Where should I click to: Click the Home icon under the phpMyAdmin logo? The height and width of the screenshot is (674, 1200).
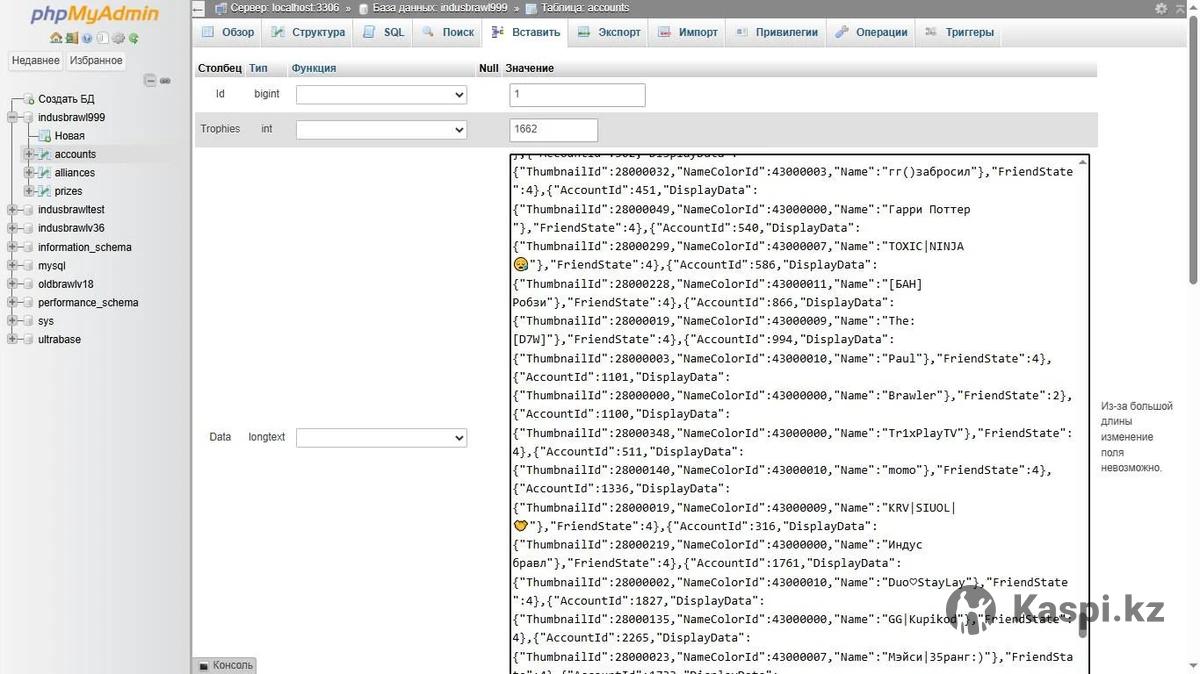click(x=56, y=38)
